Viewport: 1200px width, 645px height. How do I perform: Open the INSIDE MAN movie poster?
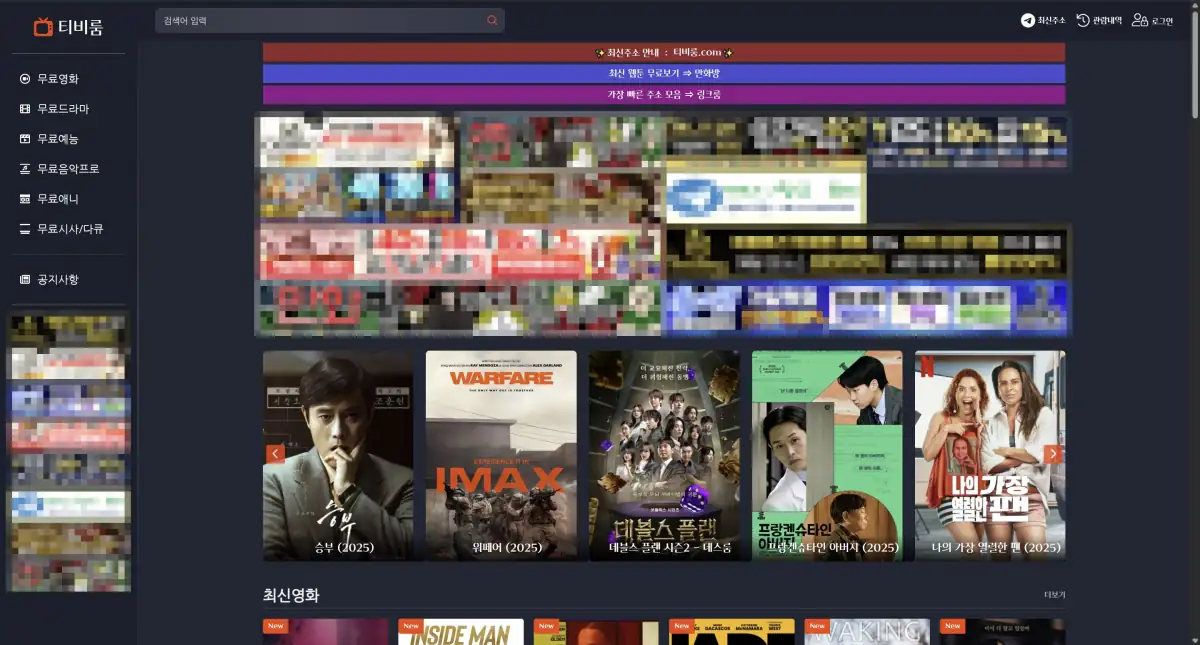(461, 632)
